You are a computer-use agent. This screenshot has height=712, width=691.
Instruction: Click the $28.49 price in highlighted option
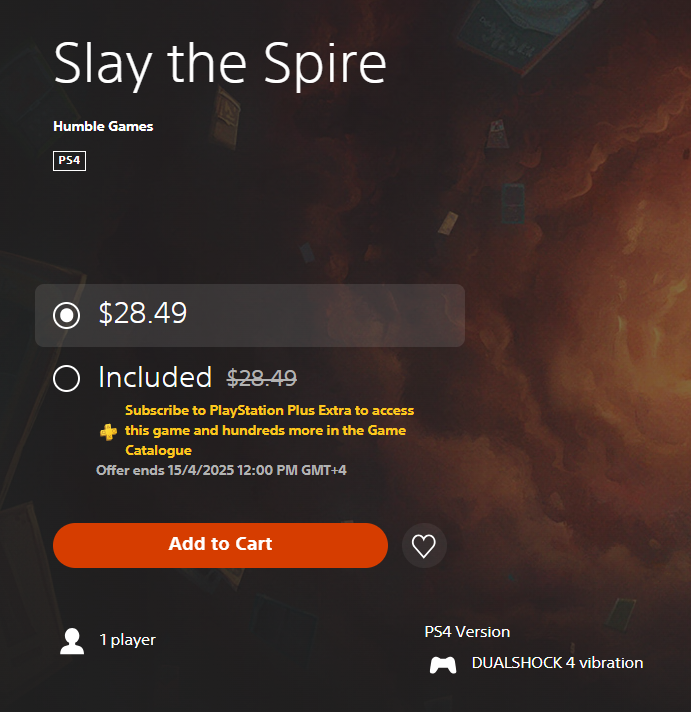[x=143, y=313]
